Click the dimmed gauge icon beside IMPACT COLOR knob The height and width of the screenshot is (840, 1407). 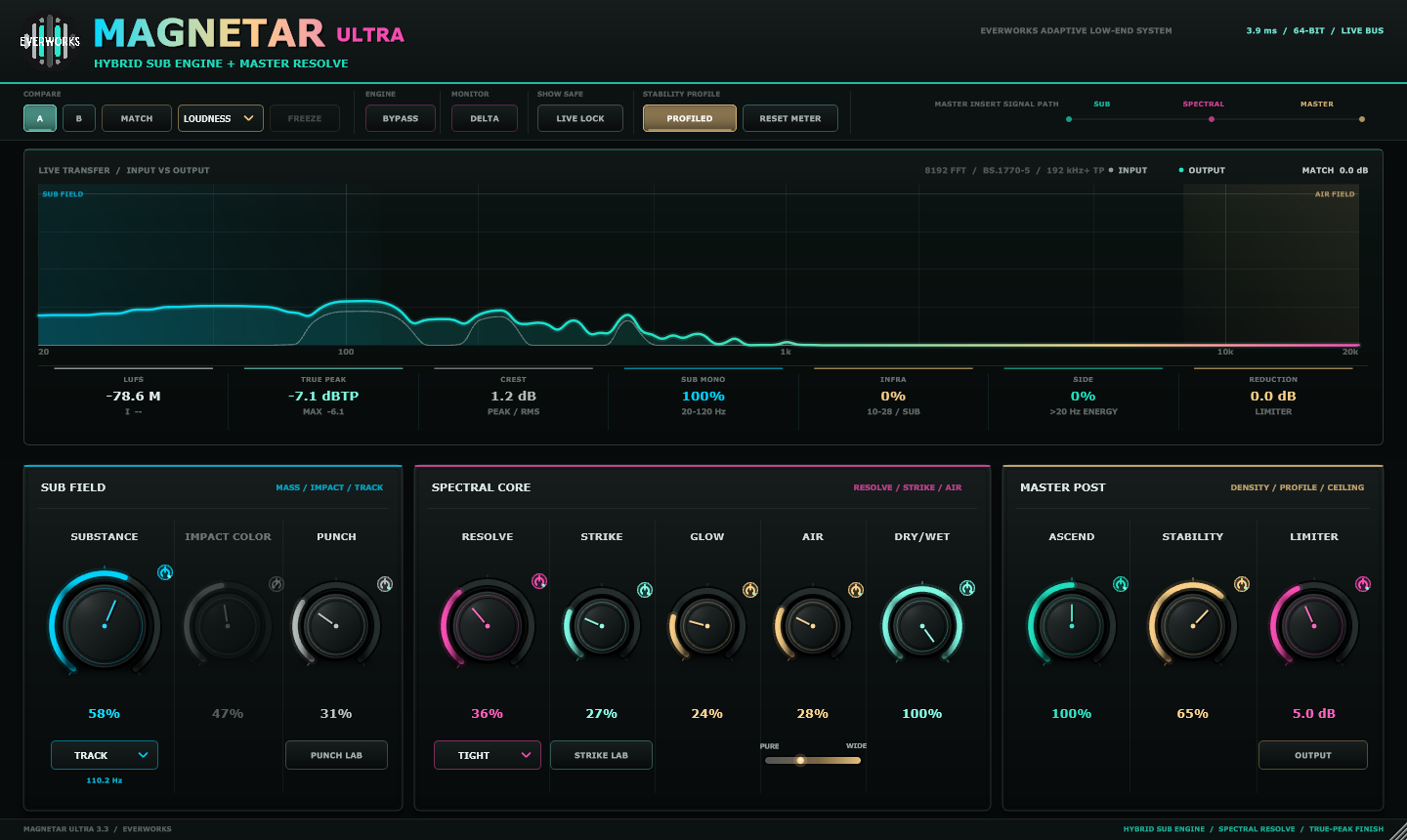277,584
